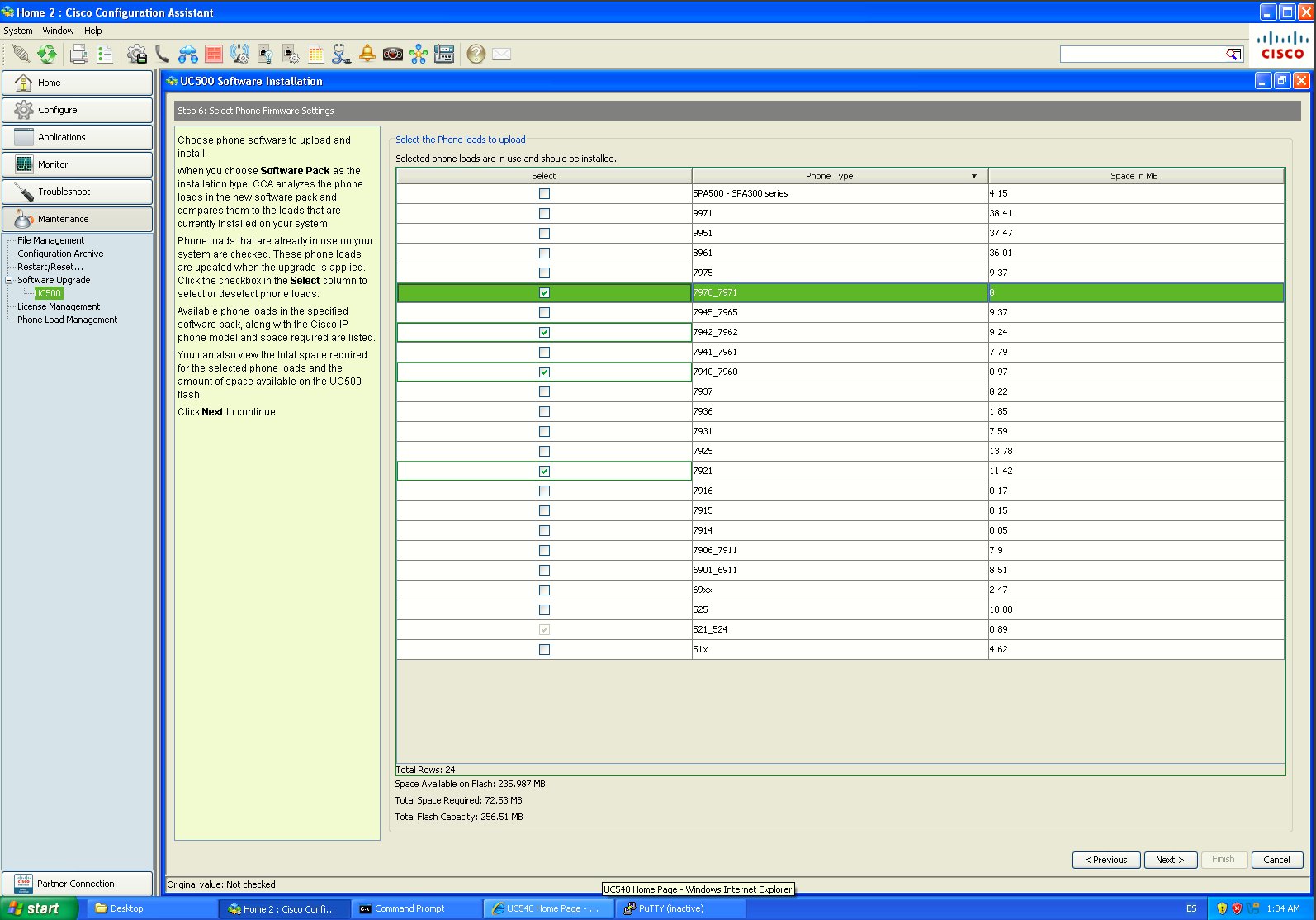
Task: Click the wireless antenna with gear icon
Action: tap(239, 55)
